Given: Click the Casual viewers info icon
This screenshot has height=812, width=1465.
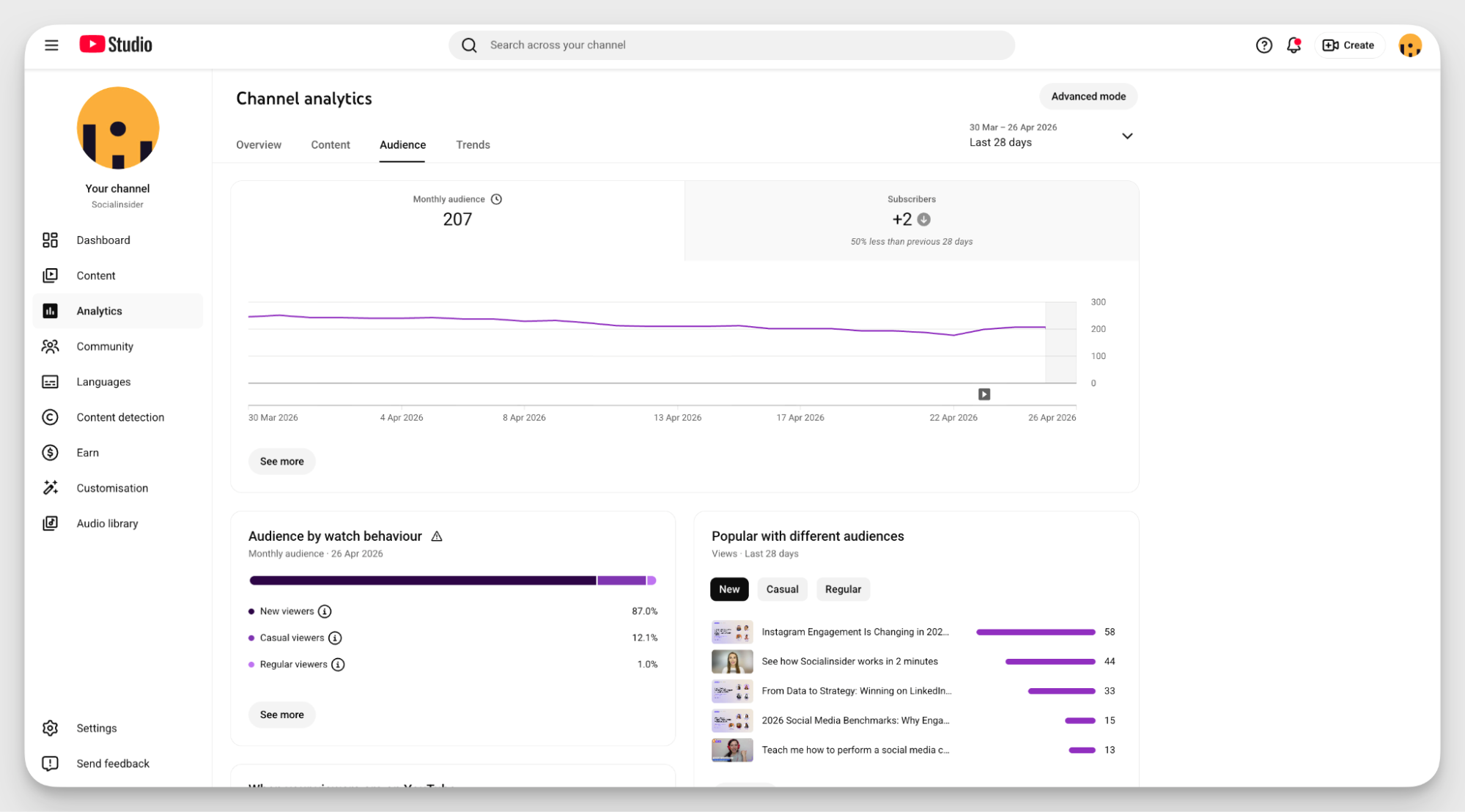Looking at the screenshot, I should [x=335, y=638].
